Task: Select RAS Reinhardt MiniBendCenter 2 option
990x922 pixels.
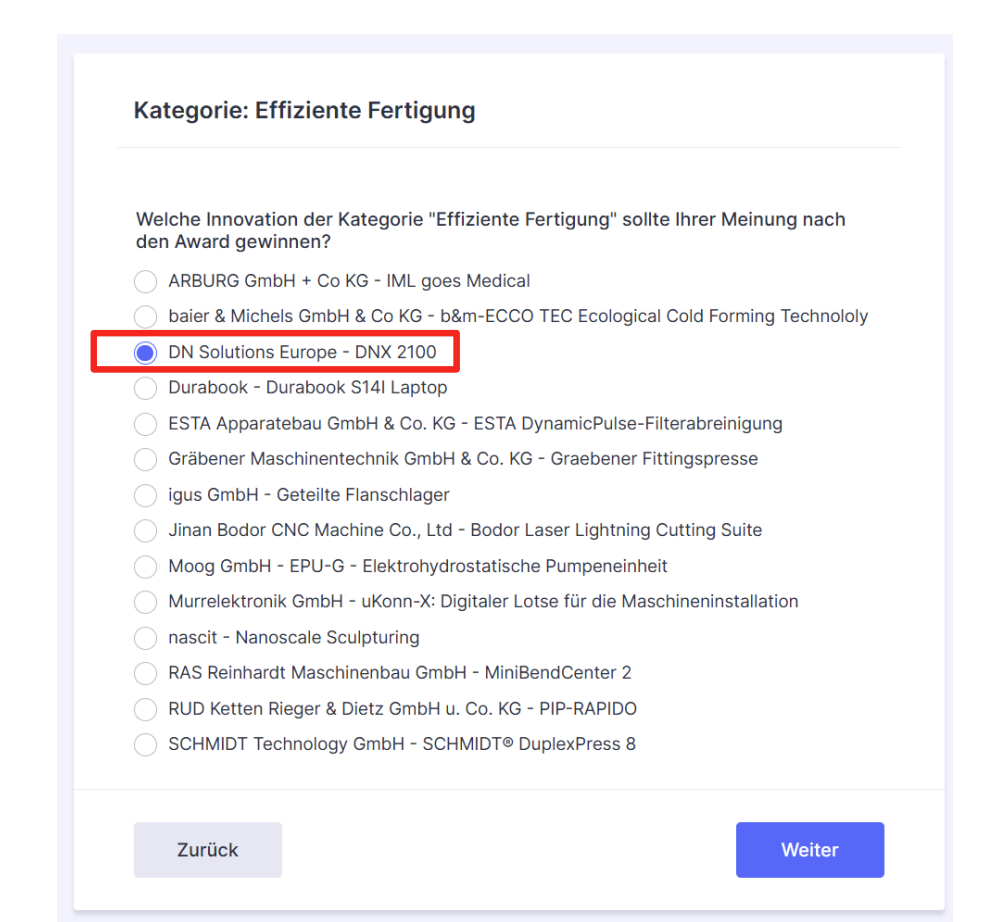Action: click(145, 673)
